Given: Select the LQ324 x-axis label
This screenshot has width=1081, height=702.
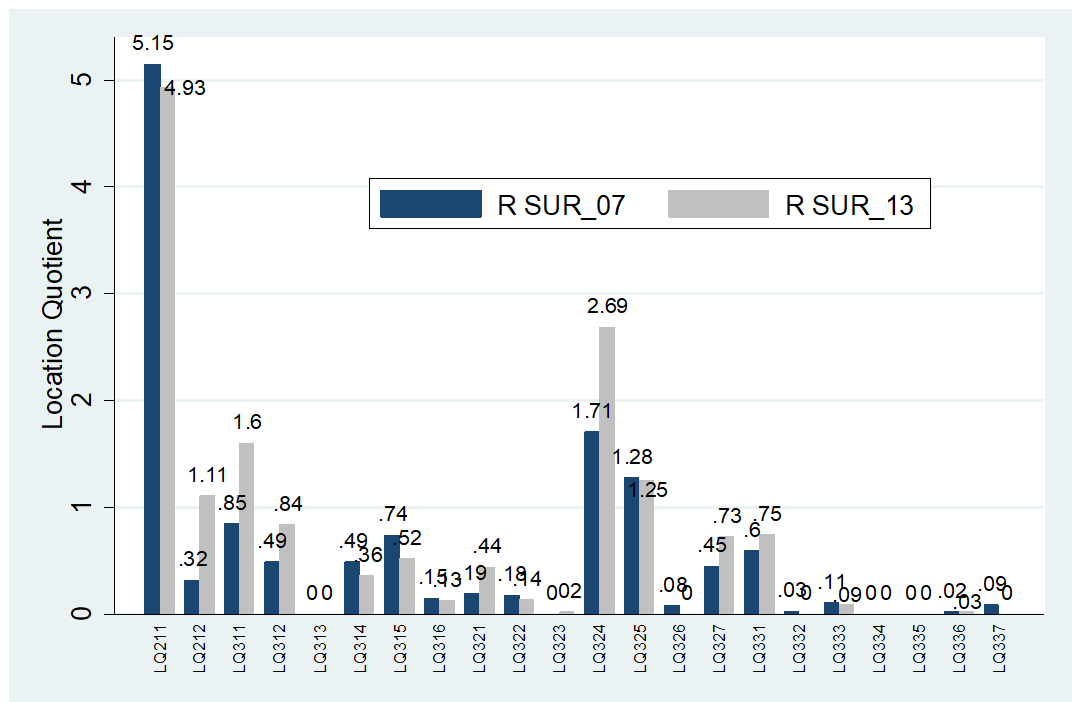Looking at the screenshot, I should (600, 652).
